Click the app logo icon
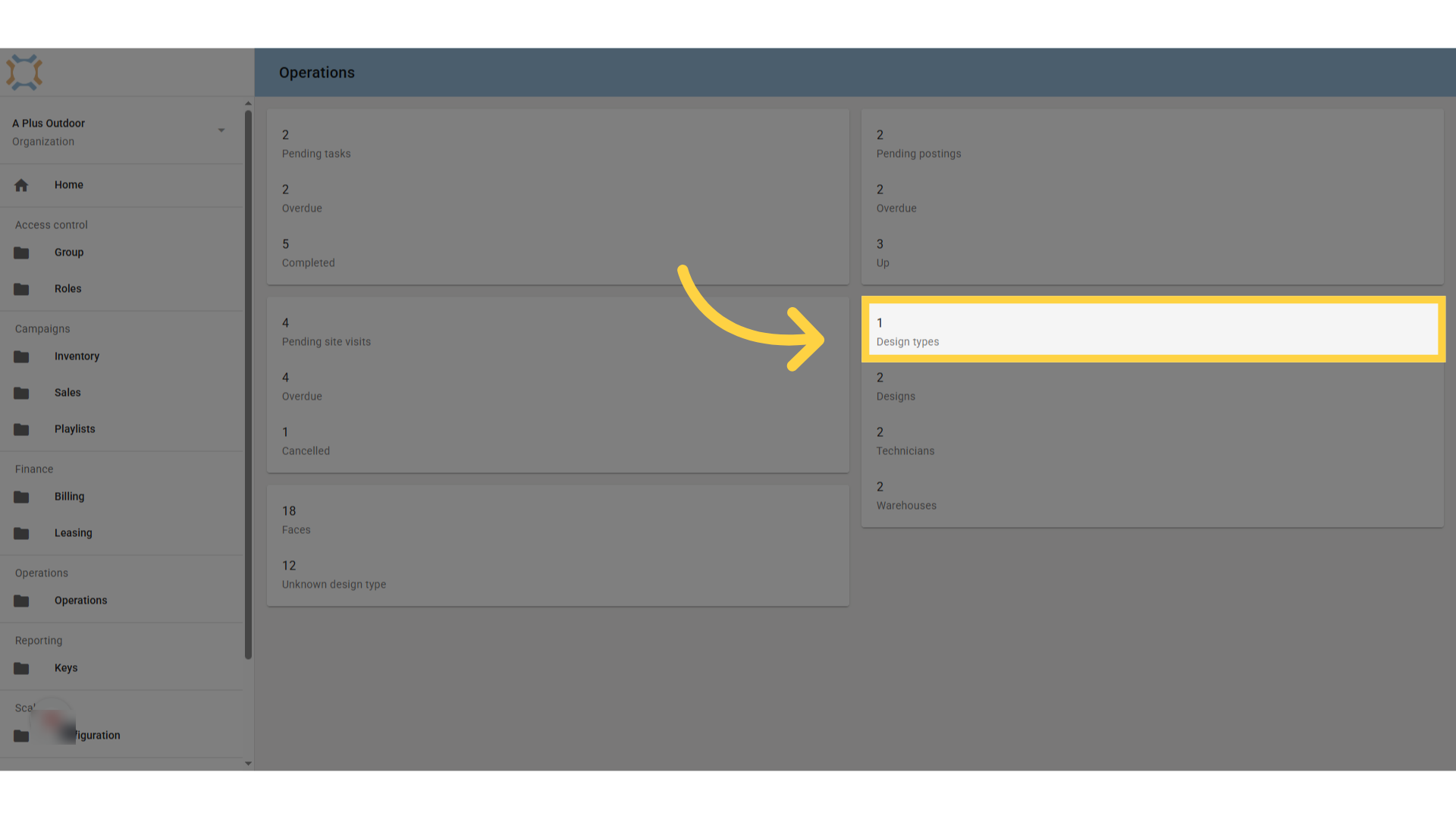This screenshot has width=1456, height=819. [x=24, y=73]
